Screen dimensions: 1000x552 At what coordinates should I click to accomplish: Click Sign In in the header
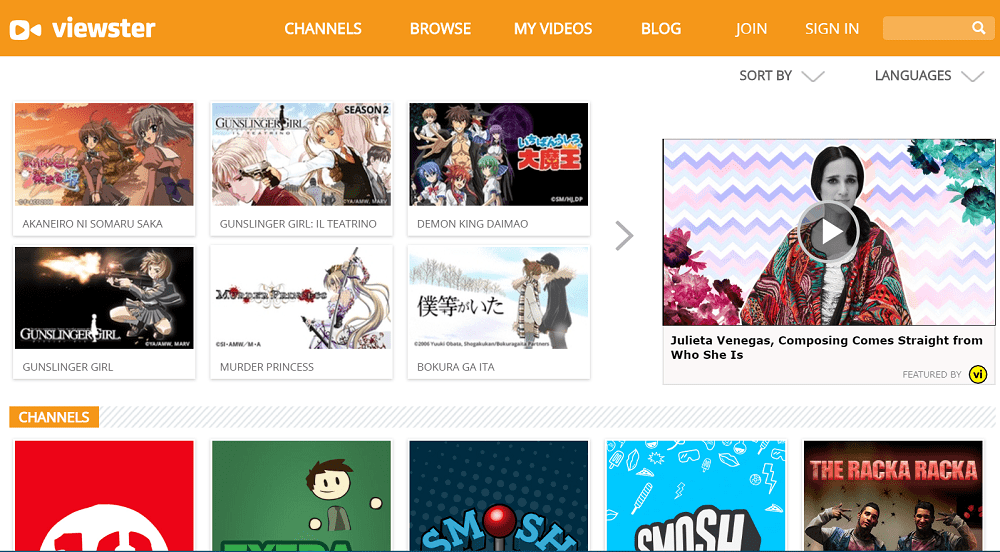click(x=832, y=29)
